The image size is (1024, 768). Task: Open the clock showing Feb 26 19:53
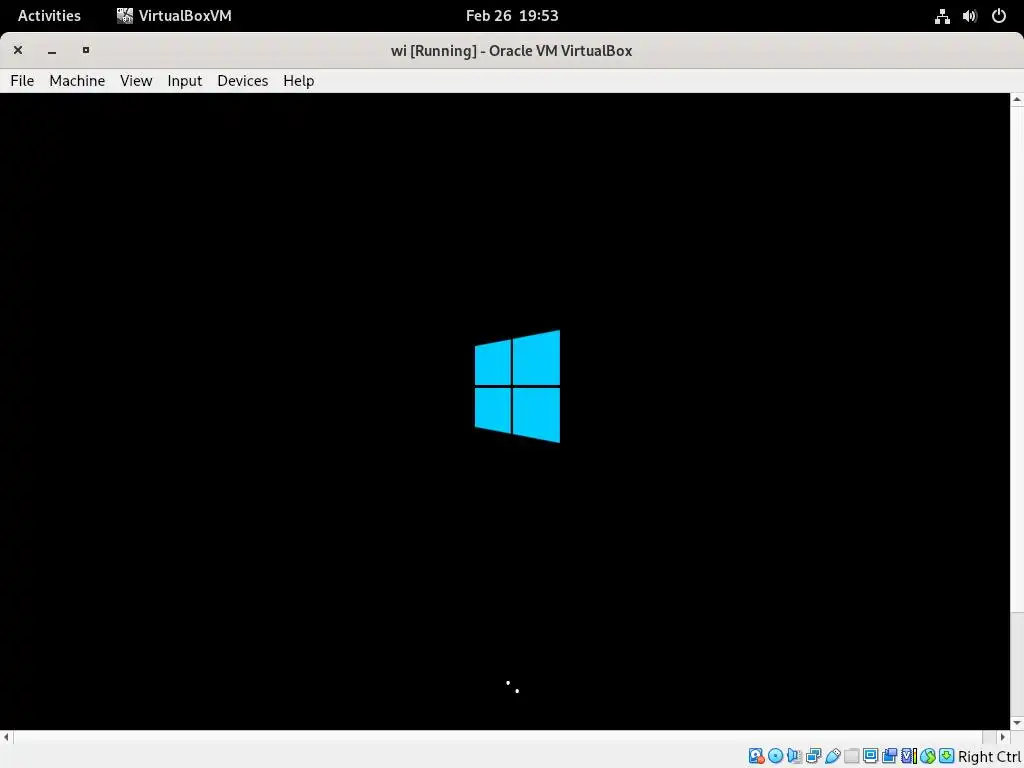(512, 16)
